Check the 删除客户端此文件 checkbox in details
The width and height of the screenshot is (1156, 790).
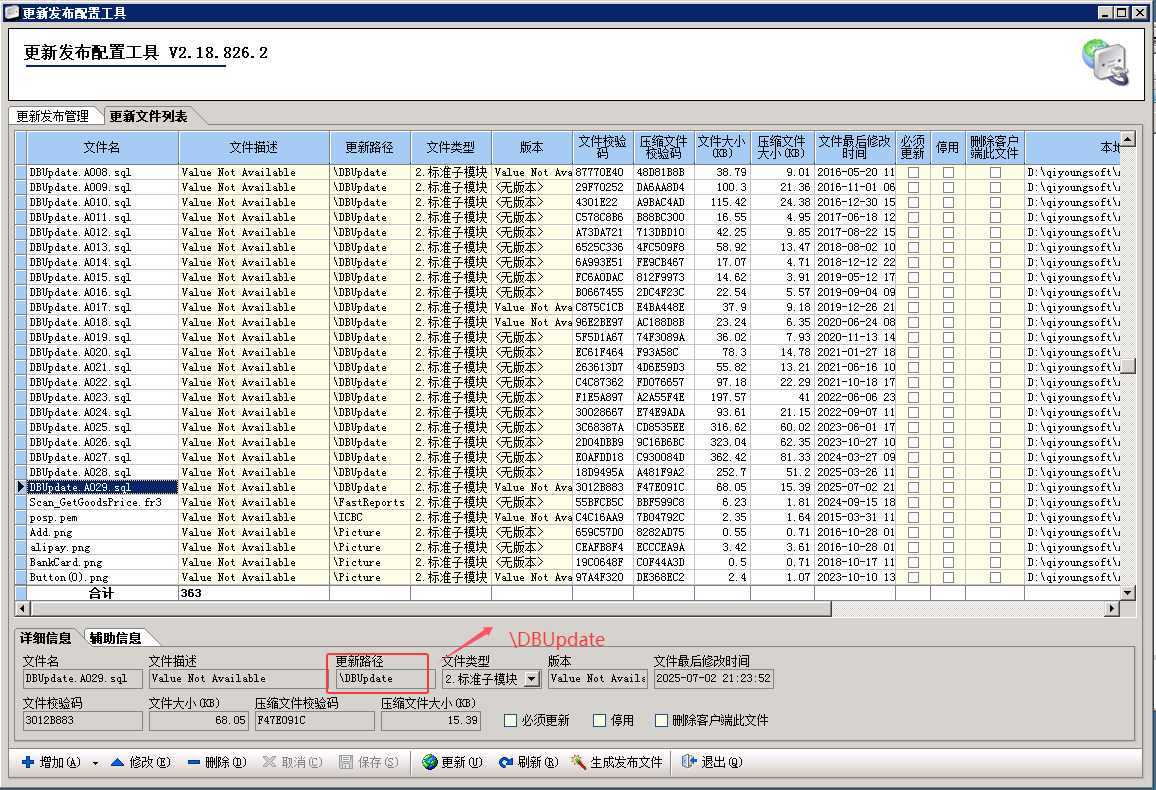[x=662, y=720]
